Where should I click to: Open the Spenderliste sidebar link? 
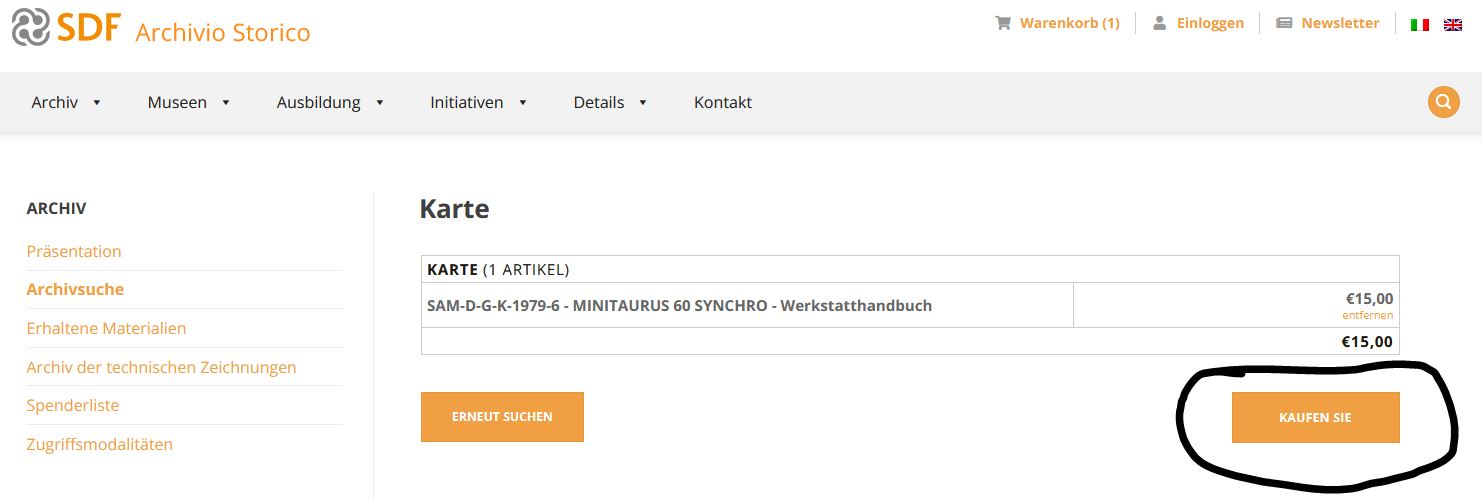pos(73,405)
